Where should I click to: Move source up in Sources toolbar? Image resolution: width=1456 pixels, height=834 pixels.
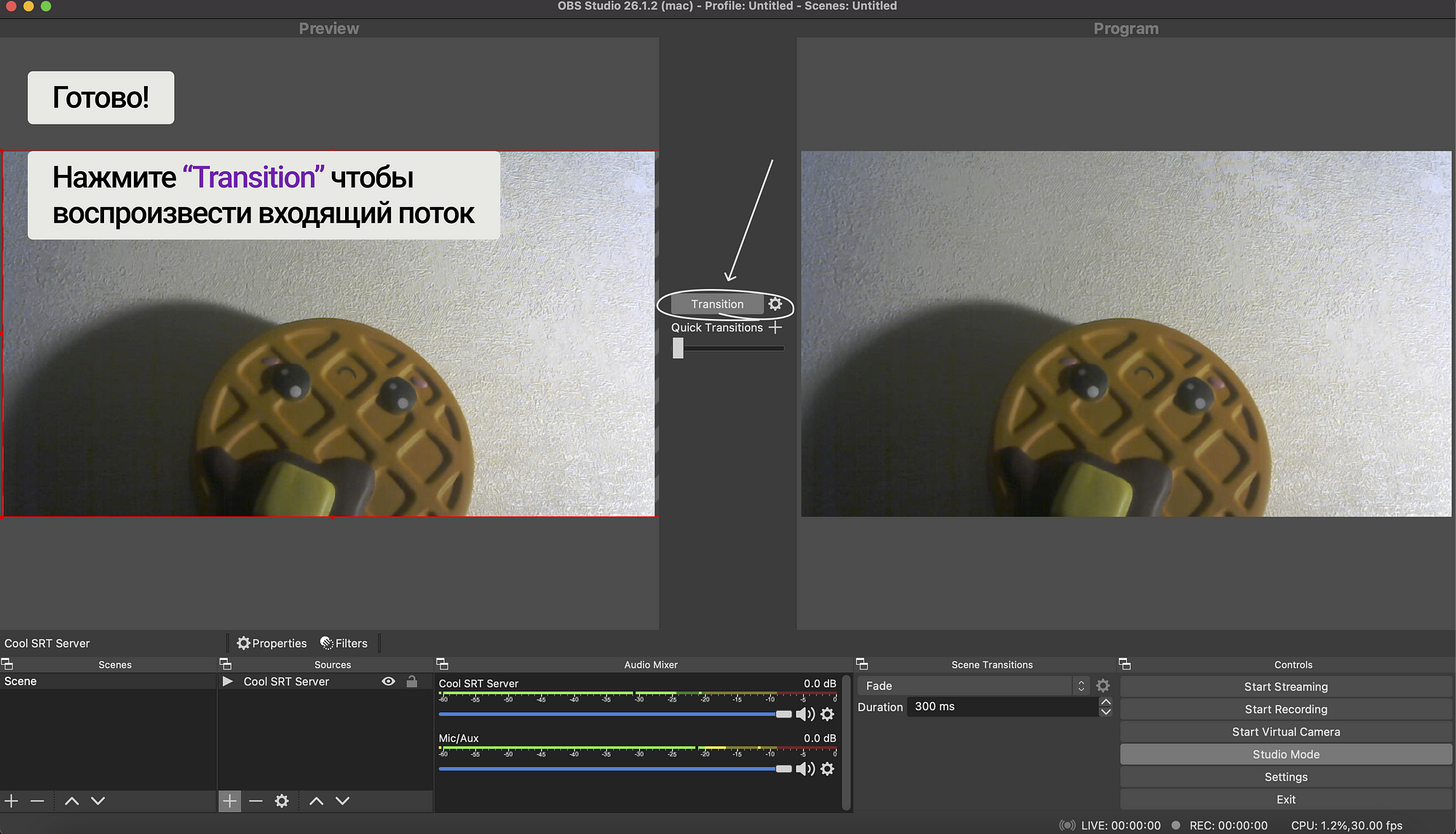tap(316, 801)
